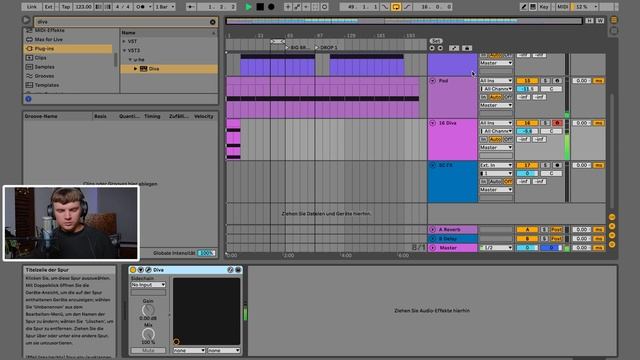Viewport: 640px width, 360px height.
Task: Click the Pad track volume value field
Action: (x=527, y=89)
